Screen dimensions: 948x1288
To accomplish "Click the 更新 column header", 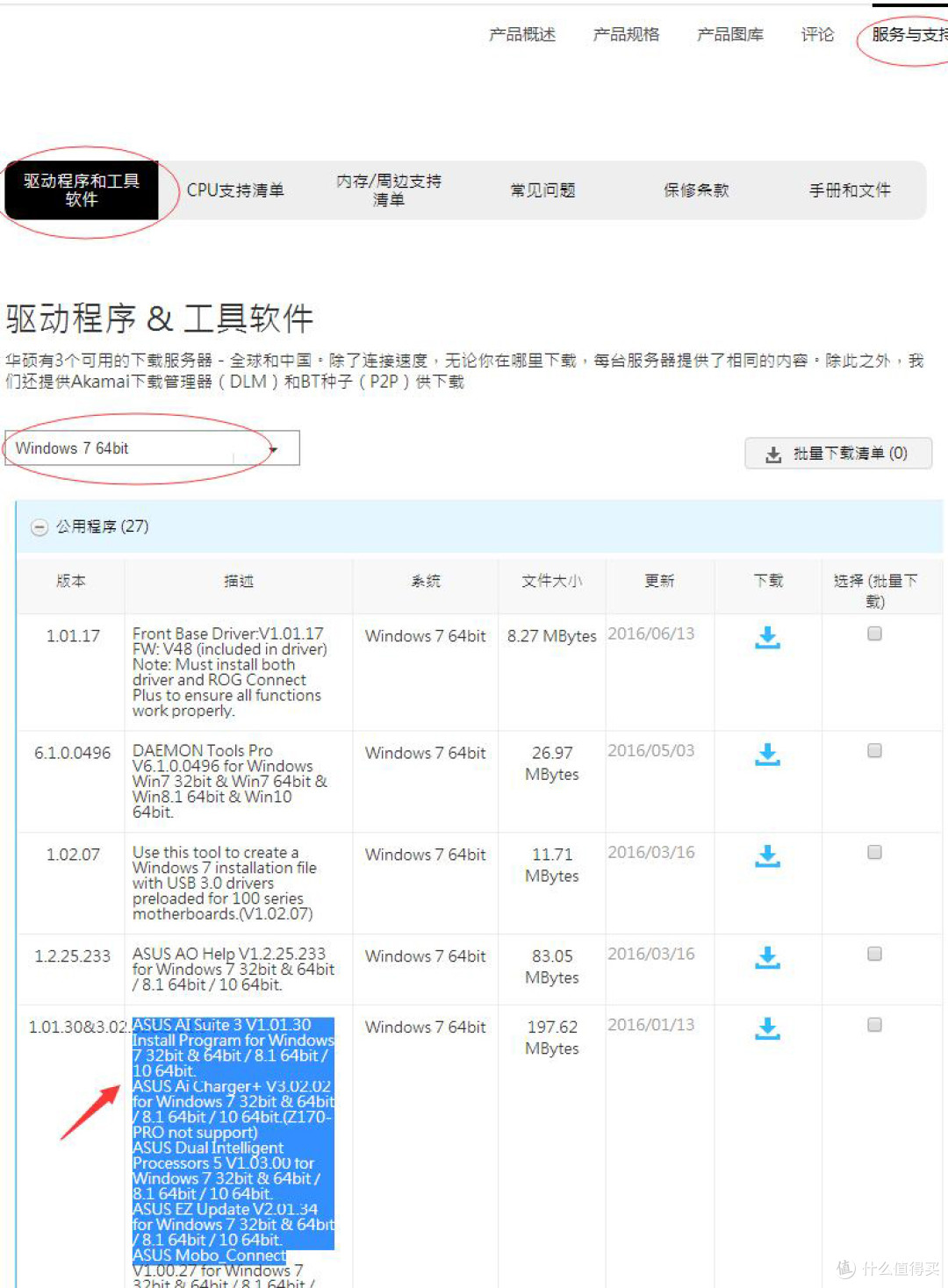I will [659, 581].
